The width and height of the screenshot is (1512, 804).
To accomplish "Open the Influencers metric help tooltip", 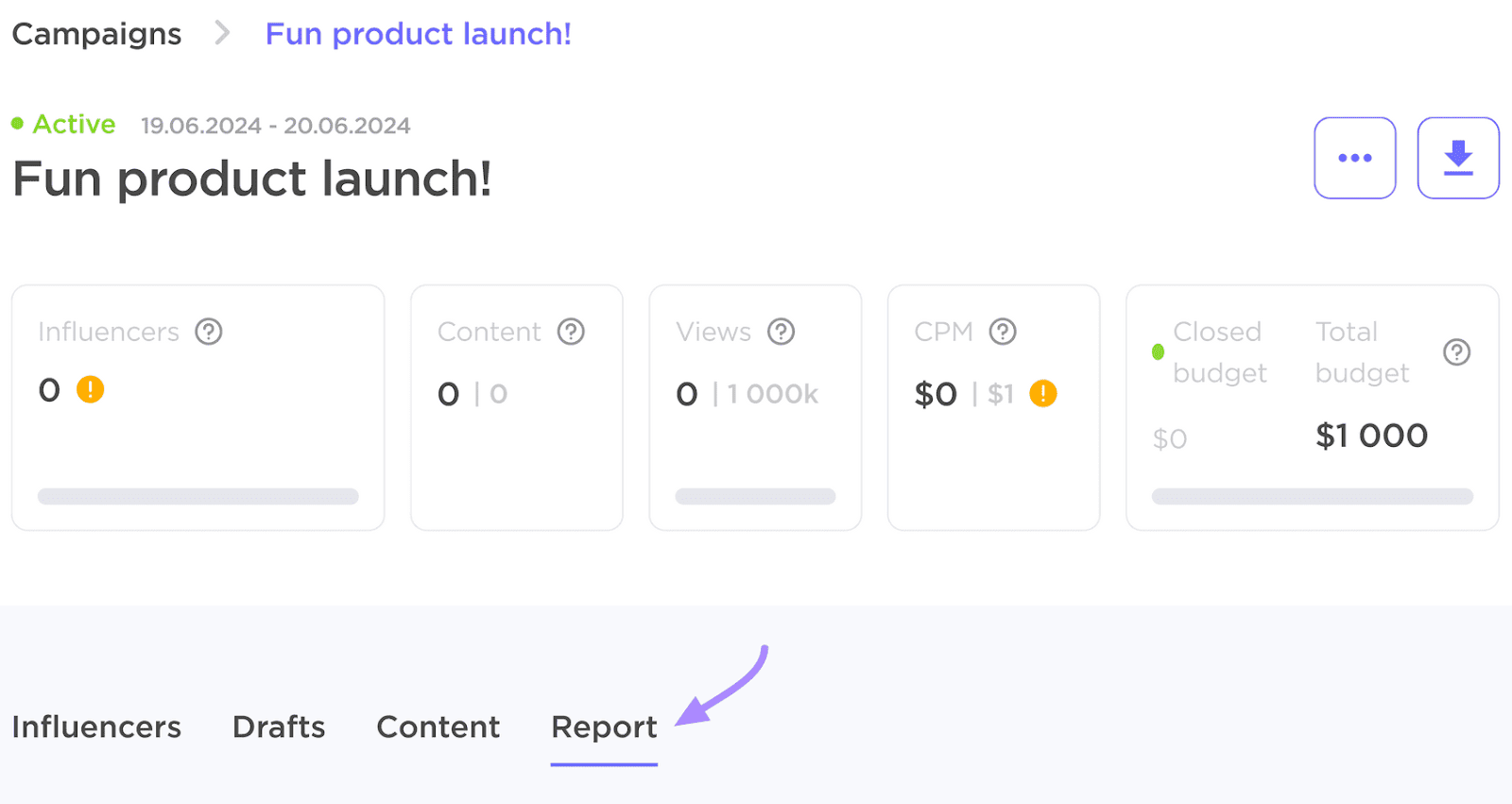I will (x=209, y=332).
